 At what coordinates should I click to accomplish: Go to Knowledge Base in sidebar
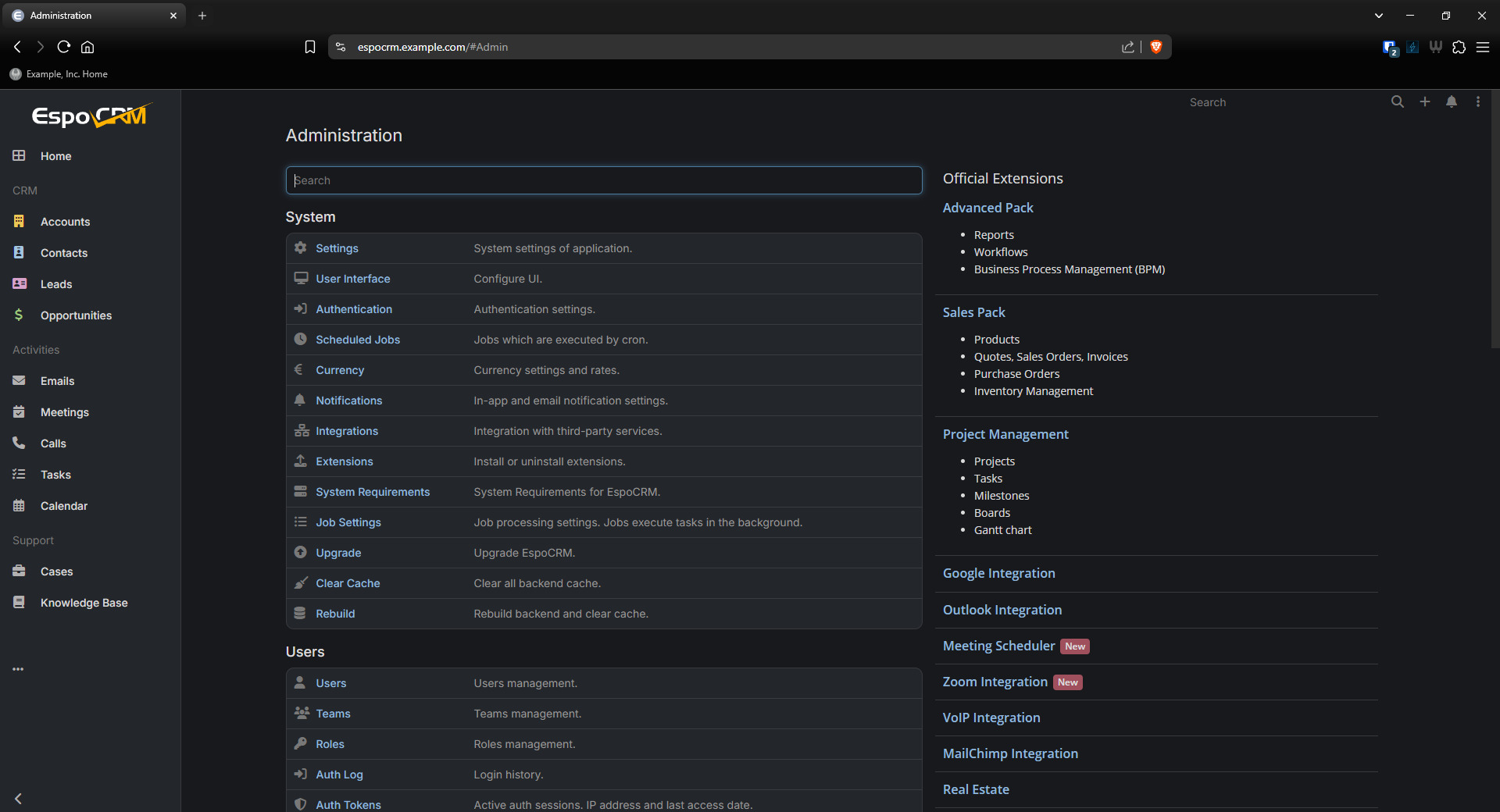[x=84, y=603]
